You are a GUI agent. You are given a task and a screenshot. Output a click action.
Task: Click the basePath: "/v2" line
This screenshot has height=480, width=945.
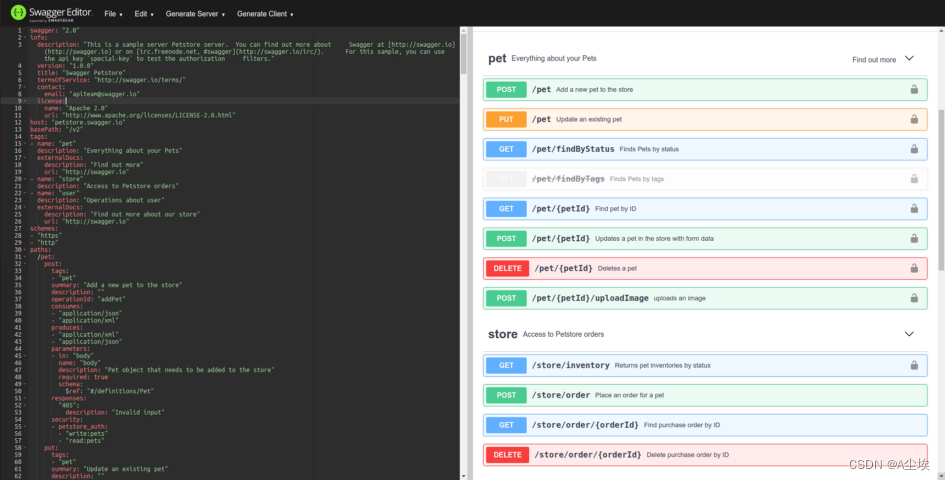(x=57, y=130)
